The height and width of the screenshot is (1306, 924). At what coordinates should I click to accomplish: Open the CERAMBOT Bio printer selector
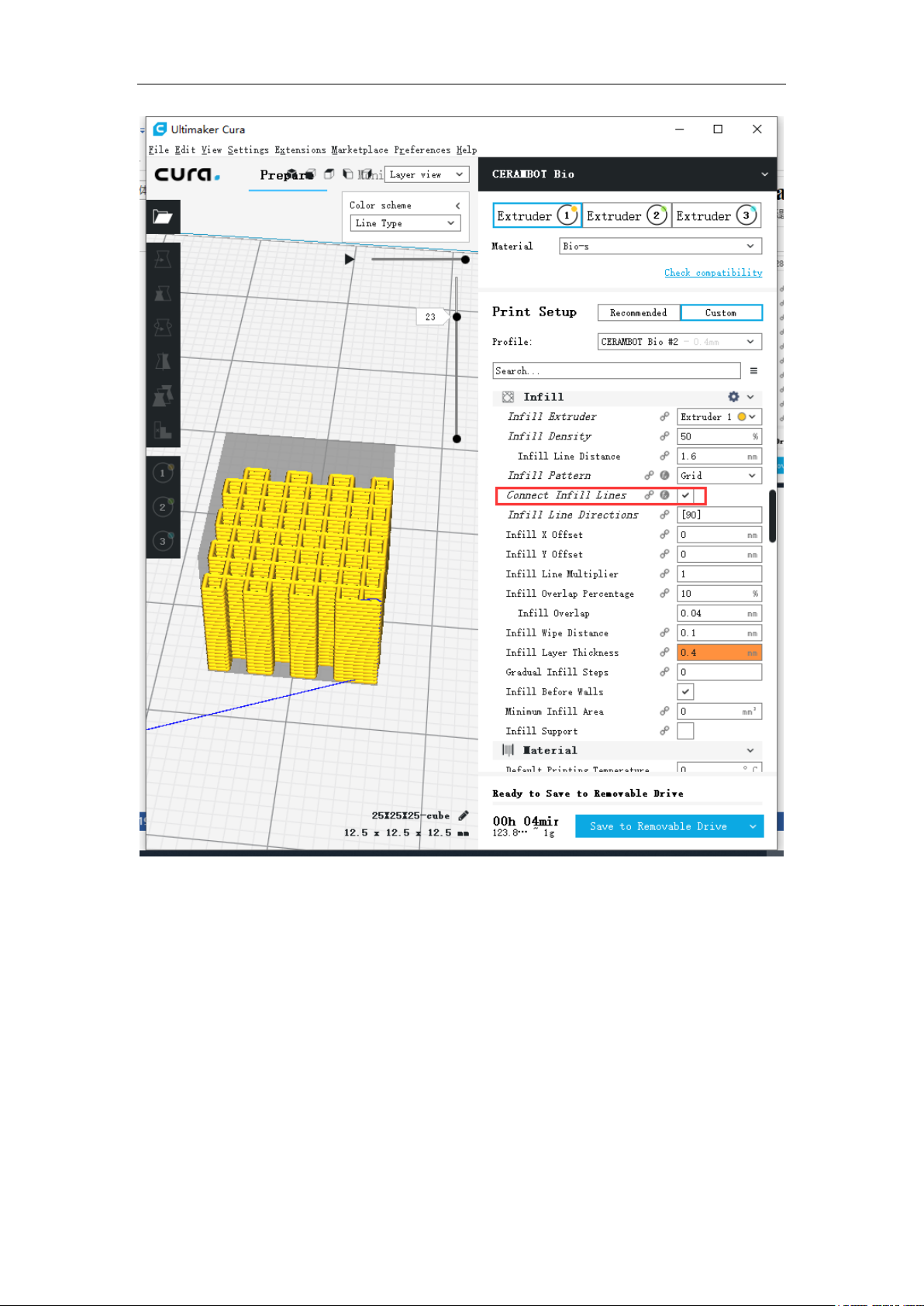click(x=627, y=174)
